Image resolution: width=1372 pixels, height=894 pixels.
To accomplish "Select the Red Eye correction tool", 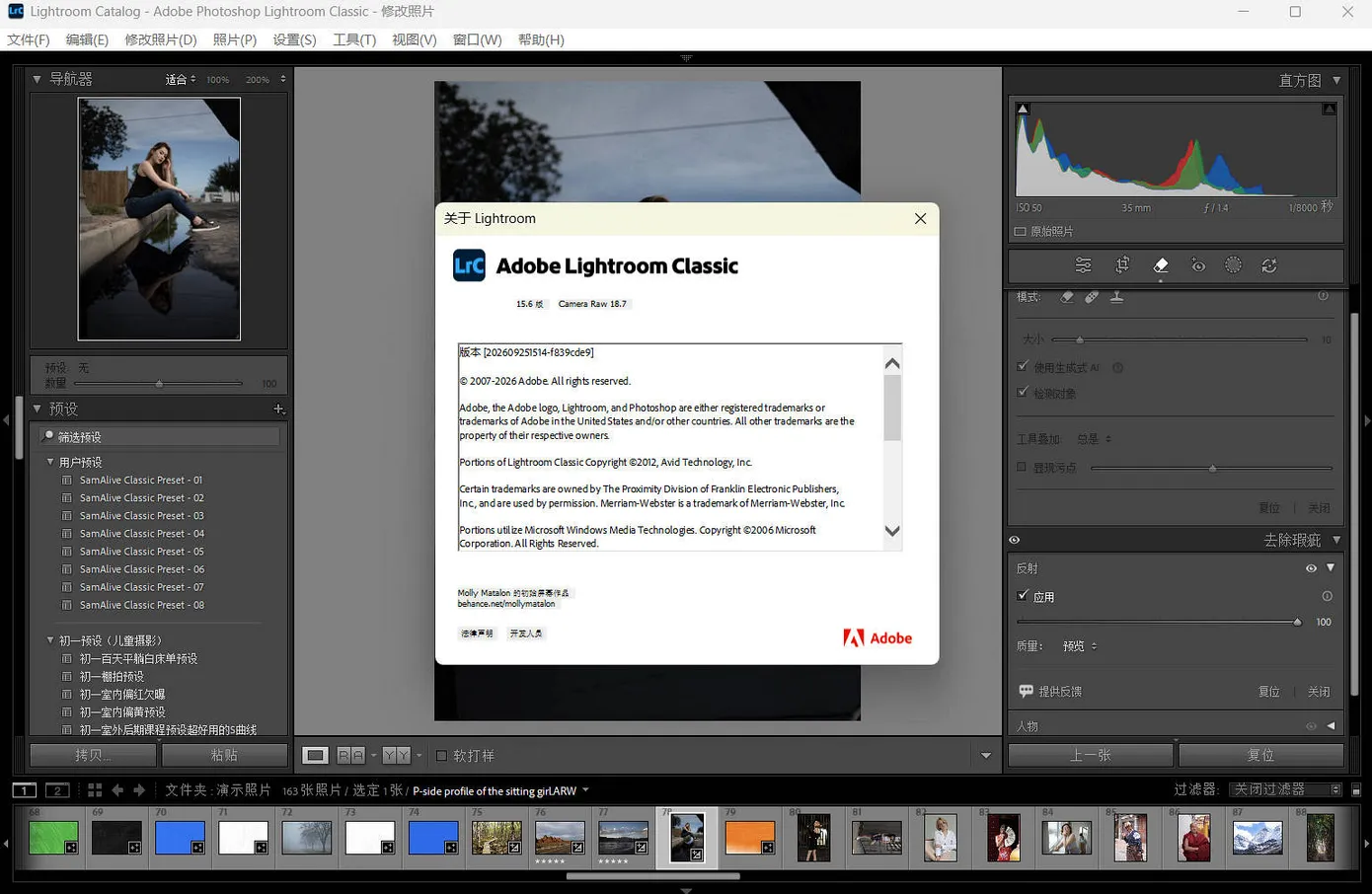I will pos(1197,265).
